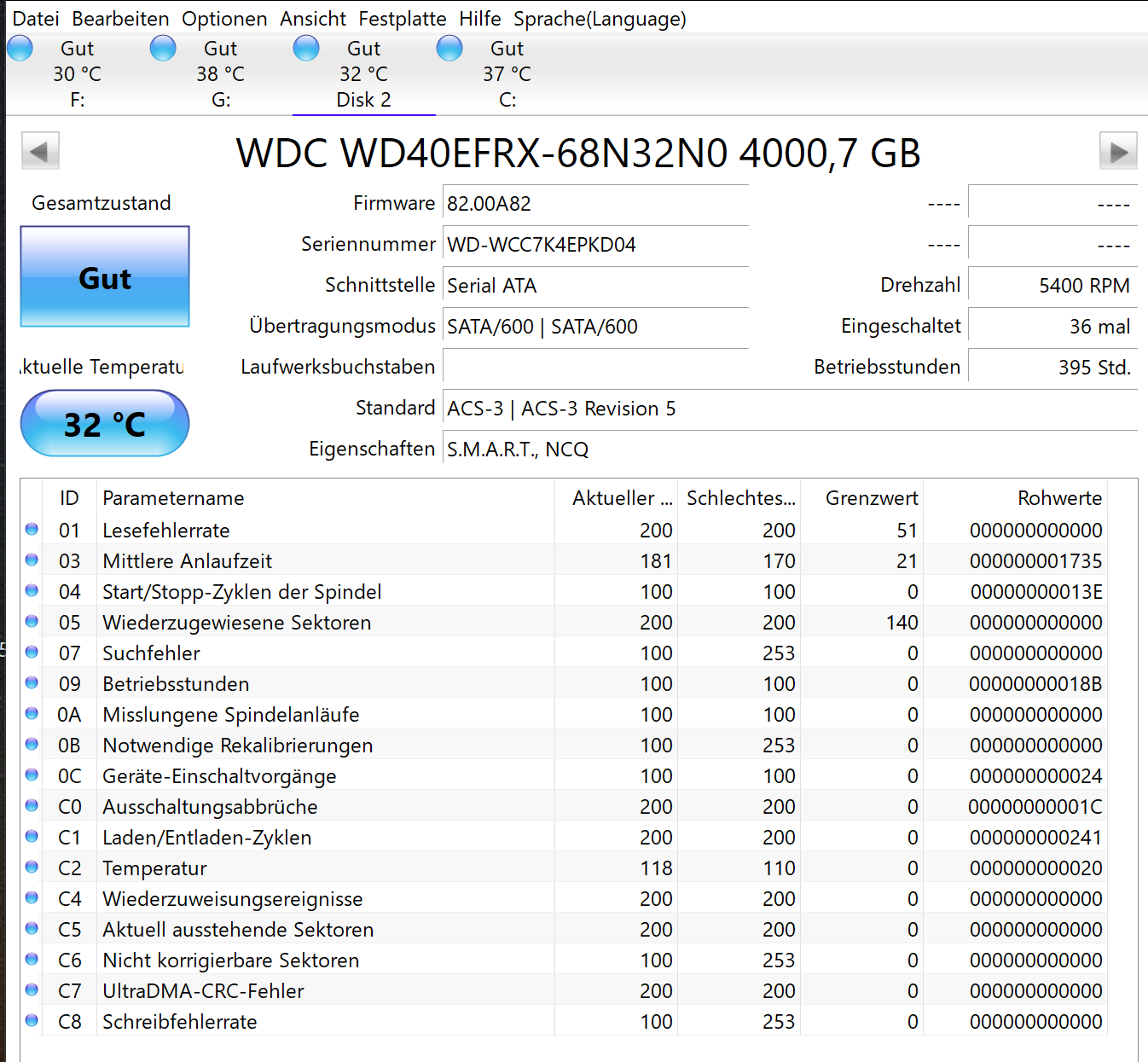Open the Sprache(Language) menu

600,19
